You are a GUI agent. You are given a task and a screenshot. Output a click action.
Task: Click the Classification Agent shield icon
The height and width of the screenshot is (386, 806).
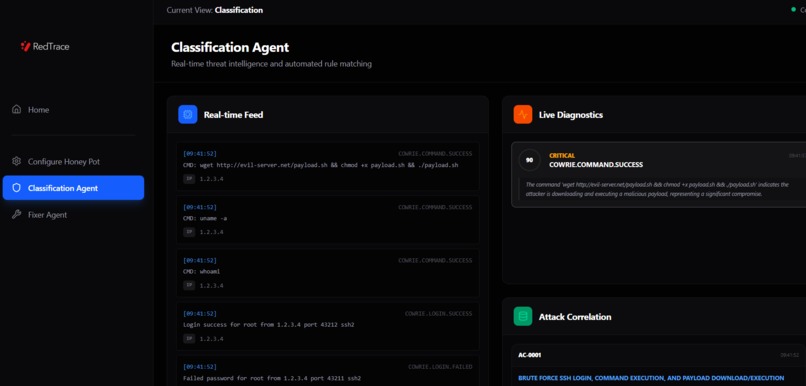(16, 188)
